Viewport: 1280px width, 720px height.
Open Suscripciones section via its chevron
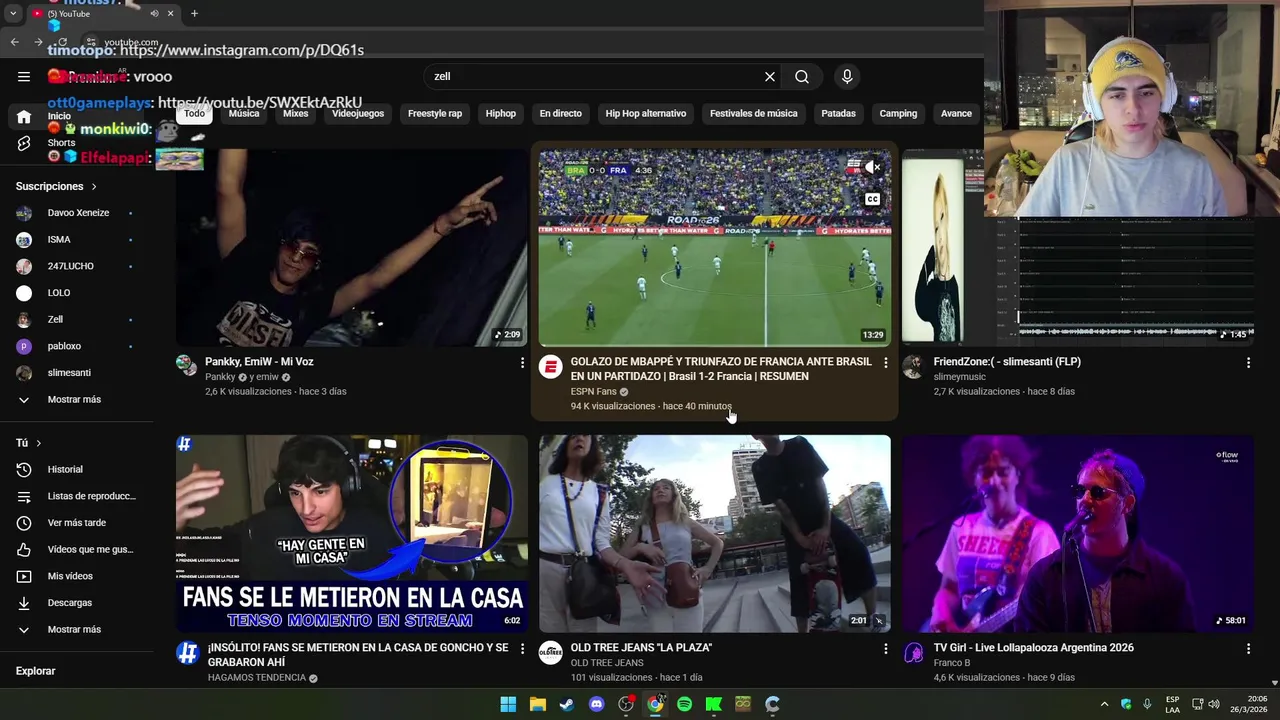click(94, 186)
